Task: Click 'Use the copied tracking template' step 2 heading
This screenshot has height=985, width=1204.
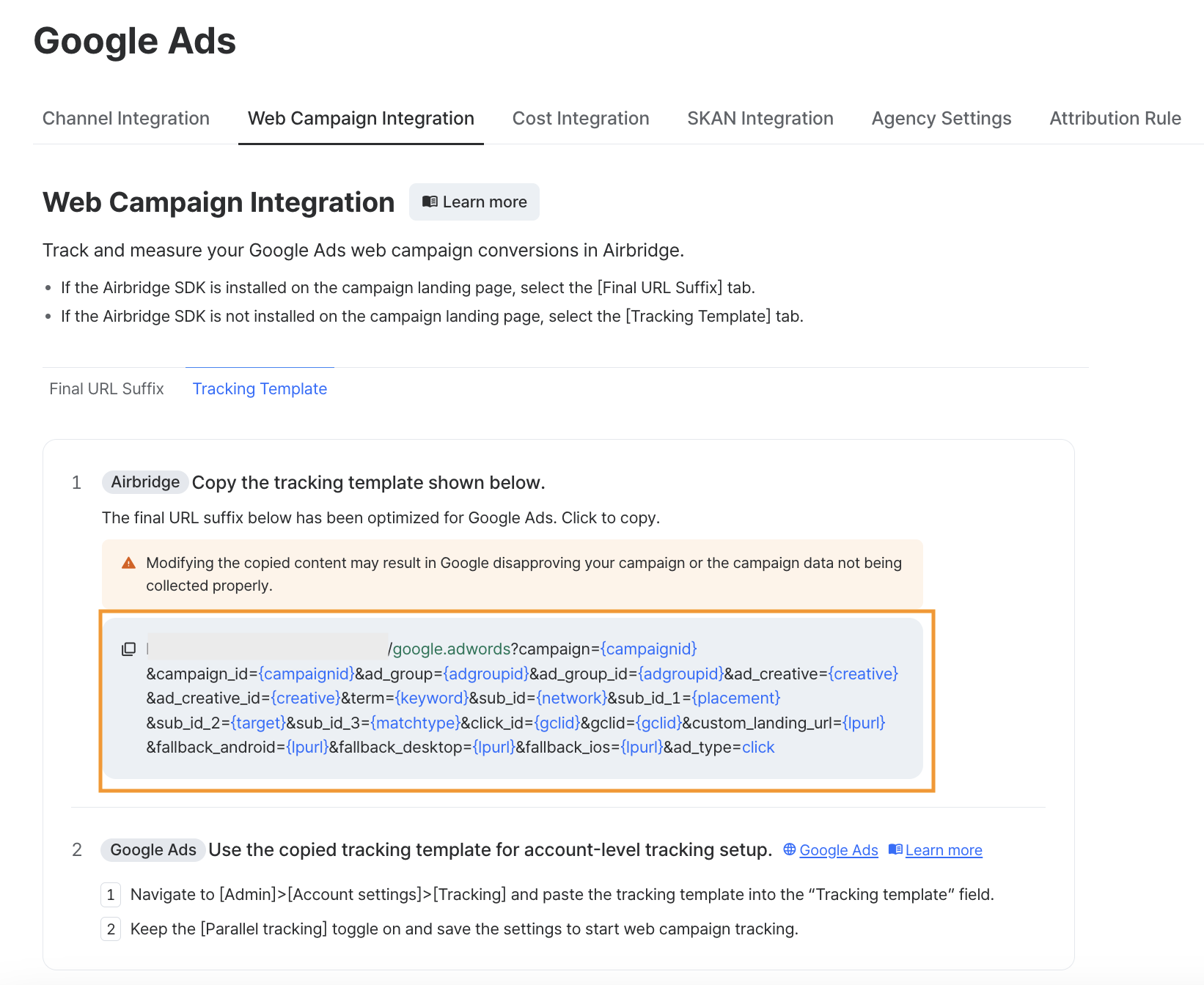Action: tap(490, 850)
